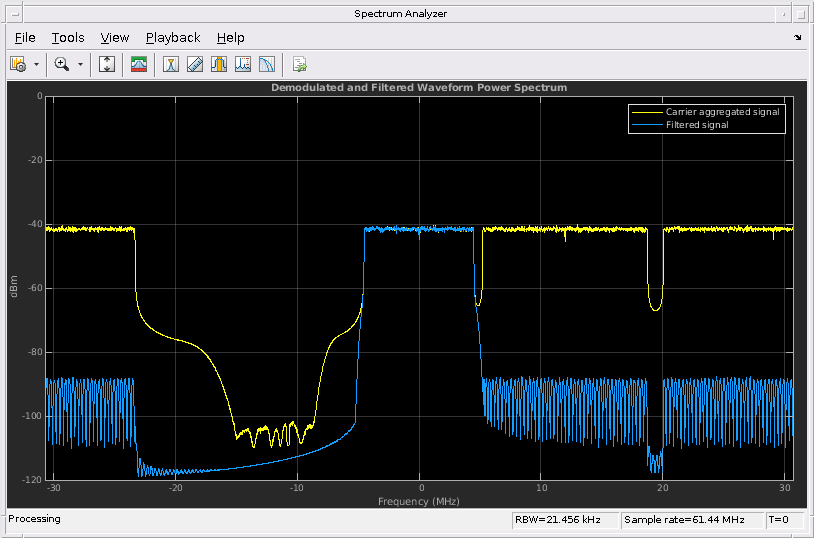Screen dimensions: 814x538
Task: Enable the Cursor Measurements tool
Action: point(171,64)
